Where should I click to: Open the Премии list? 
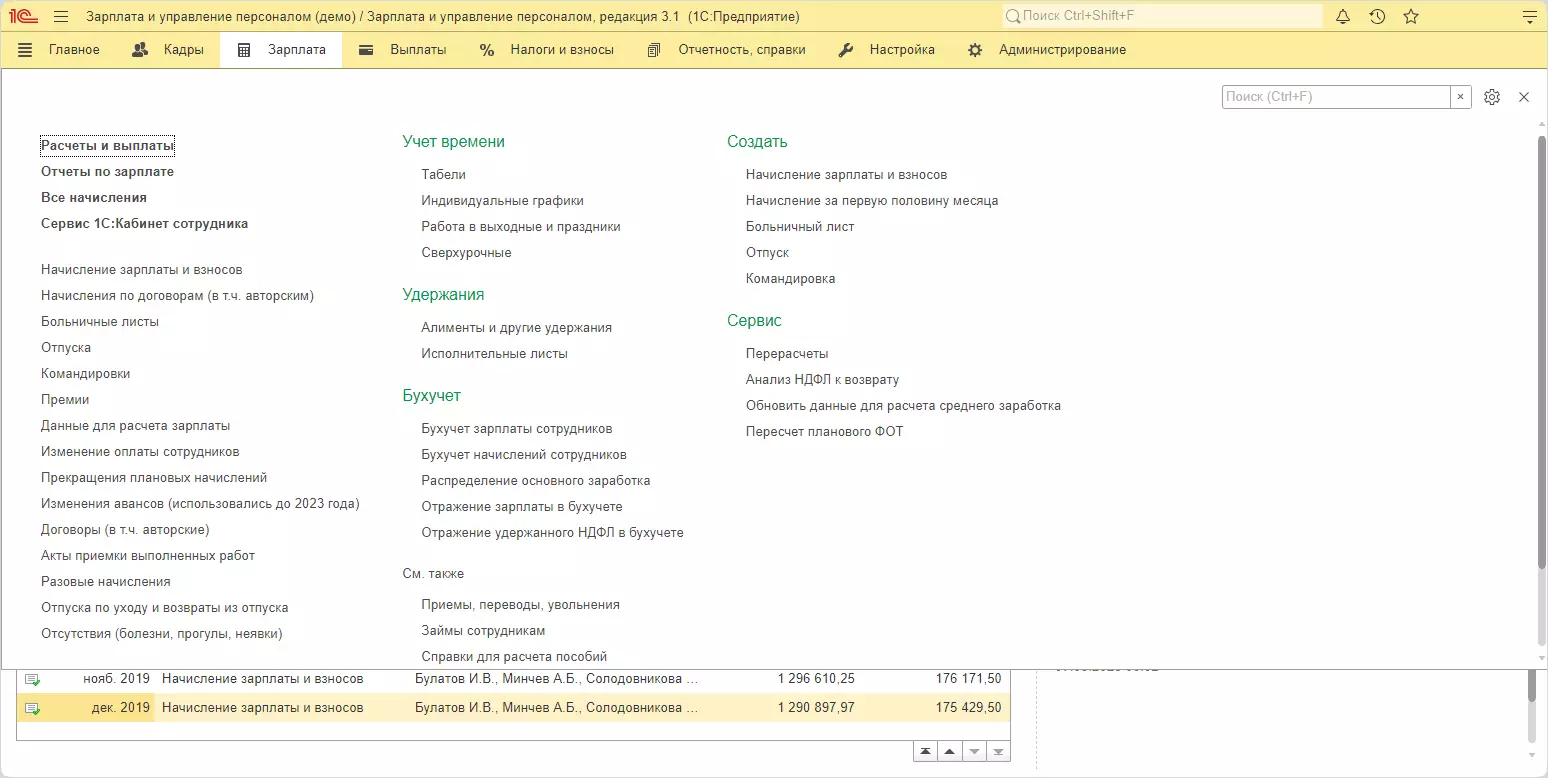coord(65,400)
